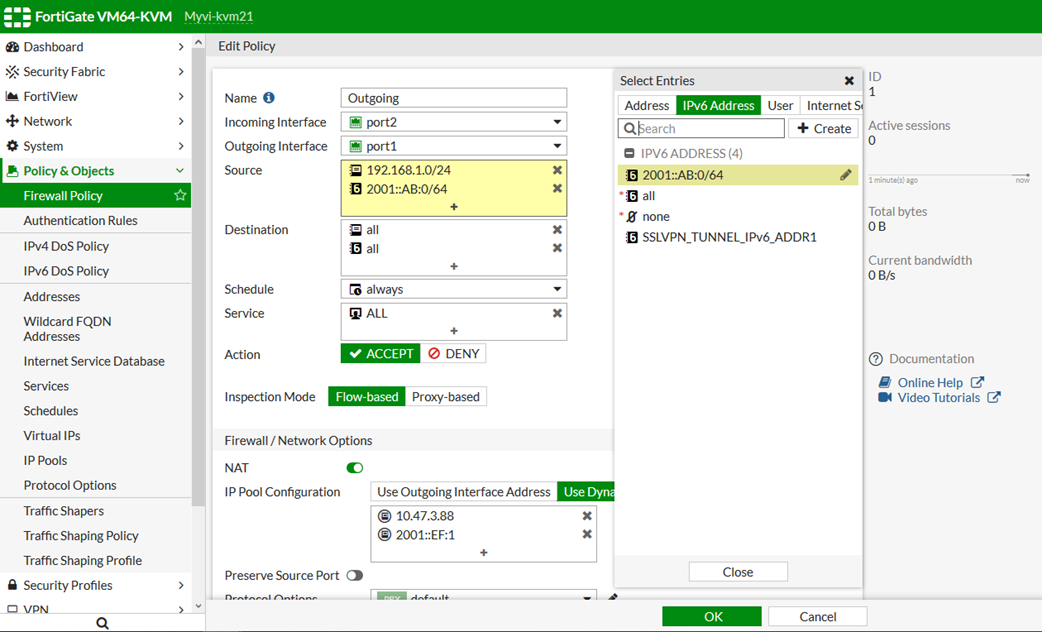Enable the Preserve Source Port toggle
Screen dimensions: 1042x632
click(354, 576)
